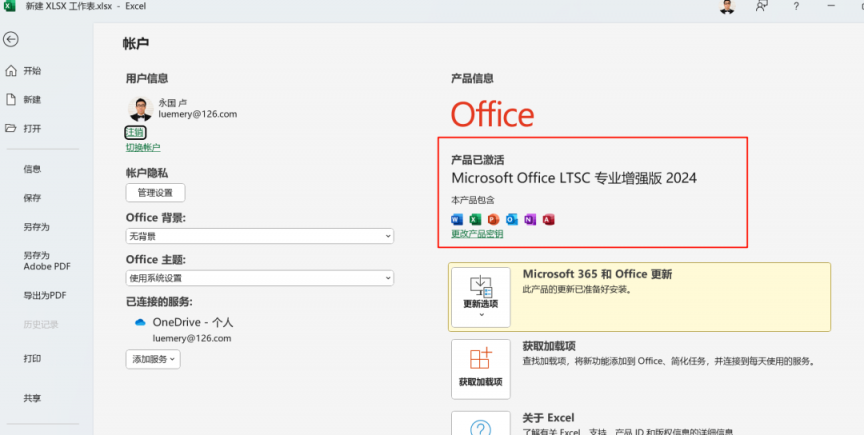Open the 开始 (Home) page
The width and height of the screenshot is (864, 435).
coord(32,71)
